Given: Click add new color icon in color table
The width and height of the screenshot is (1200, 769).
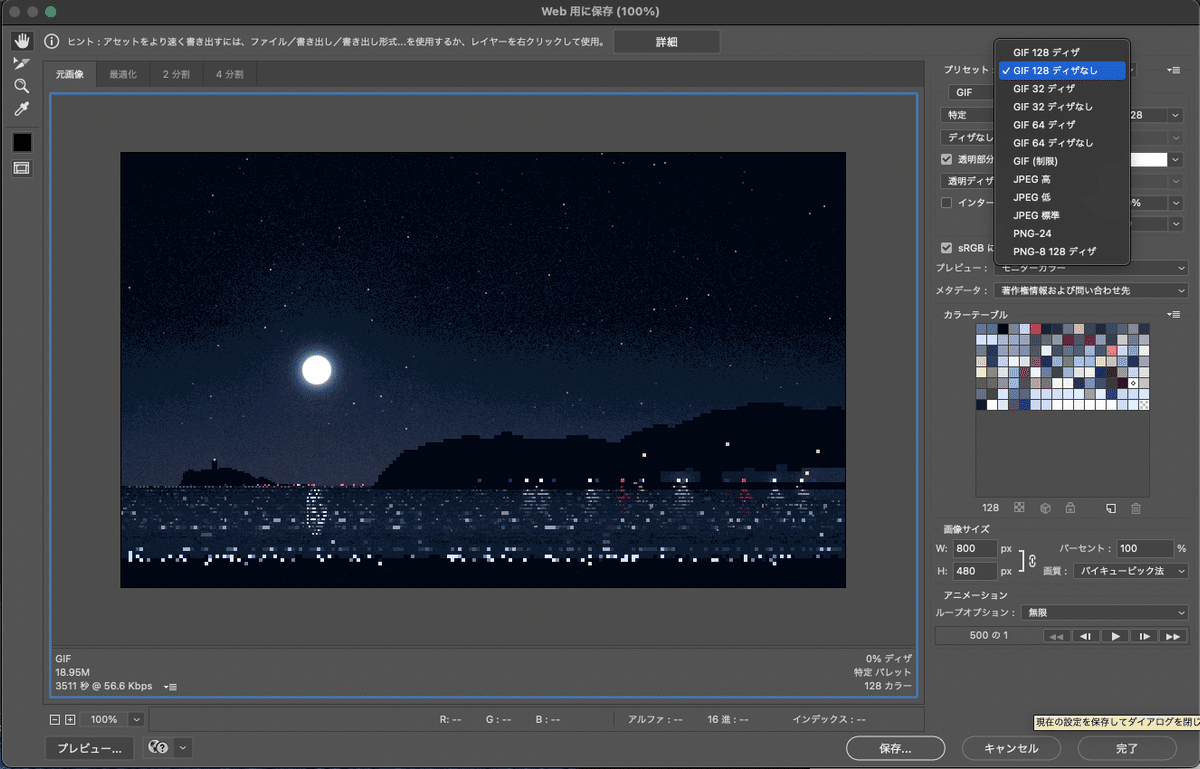Looking at the screenshot, I should pos(1111,508).
